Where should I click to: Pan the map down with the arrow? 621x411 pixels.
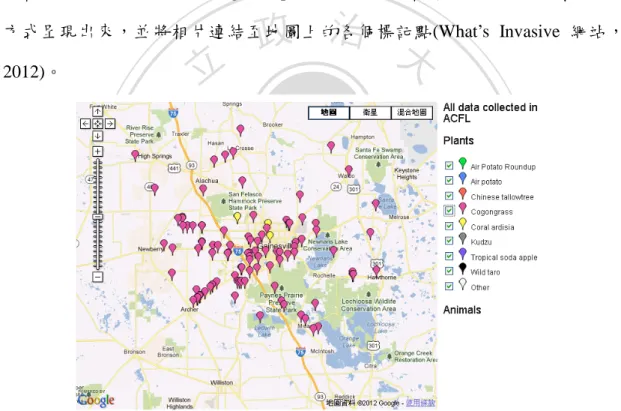pyautogui.click(x=97, y=136)
